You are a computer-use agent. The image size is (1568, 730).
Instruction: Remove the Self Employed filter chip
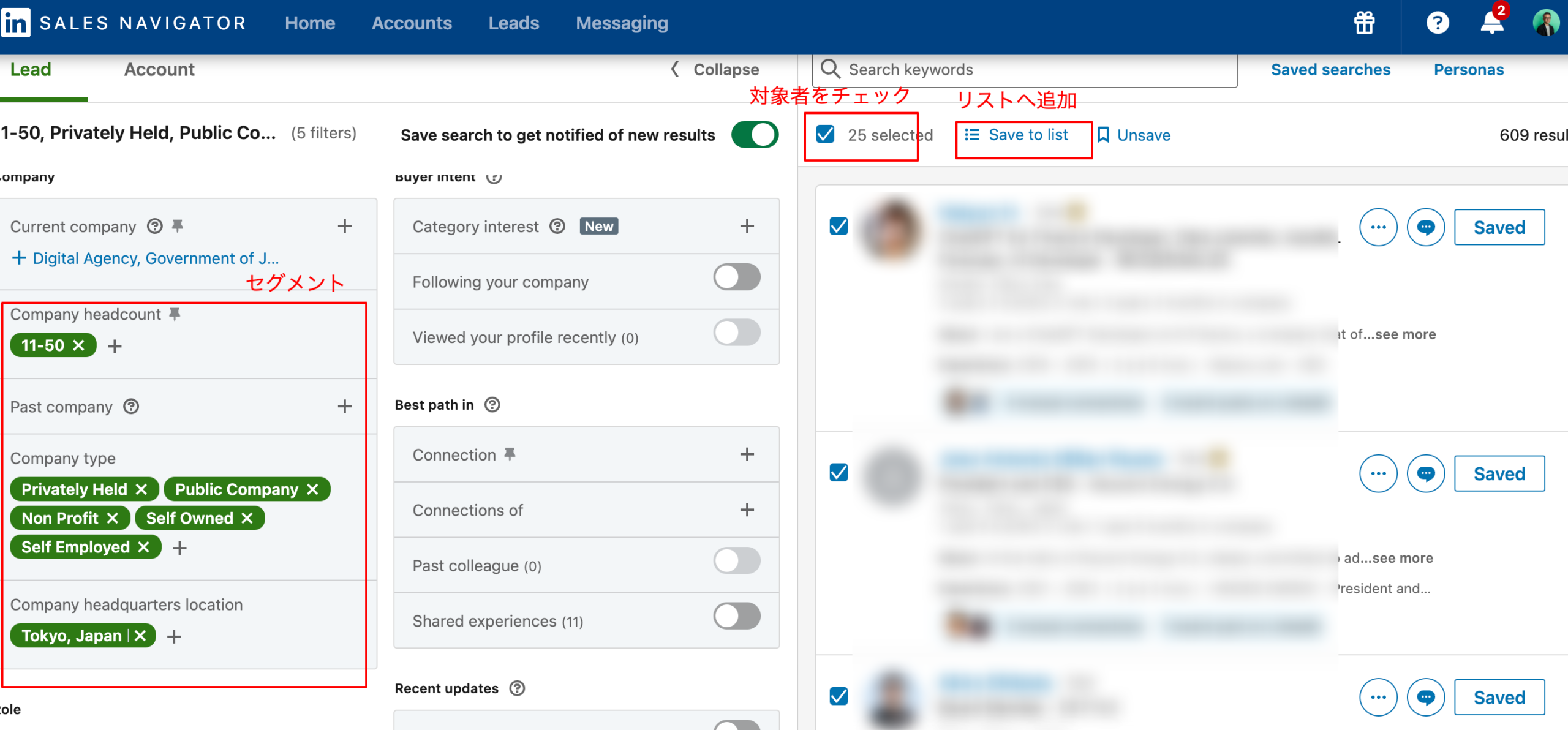[x=143, y=547]
